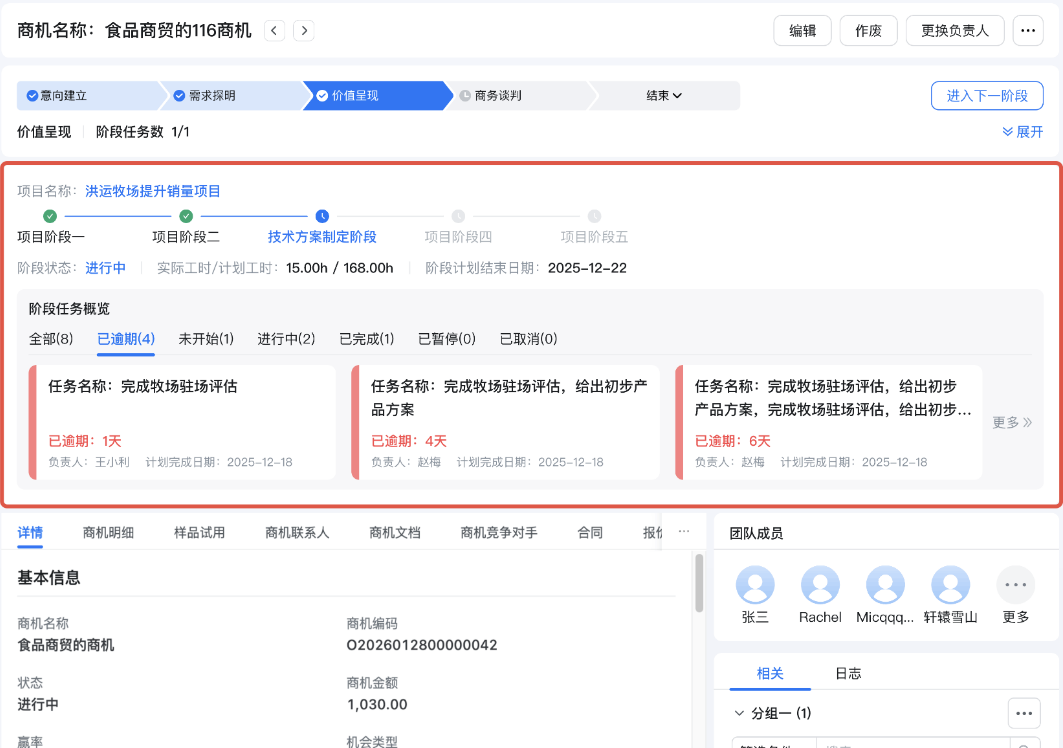Open overdue task card assigned to 王小利
Screen dimensions: 1063x748
pyautogui.click(x=183, y=422)
